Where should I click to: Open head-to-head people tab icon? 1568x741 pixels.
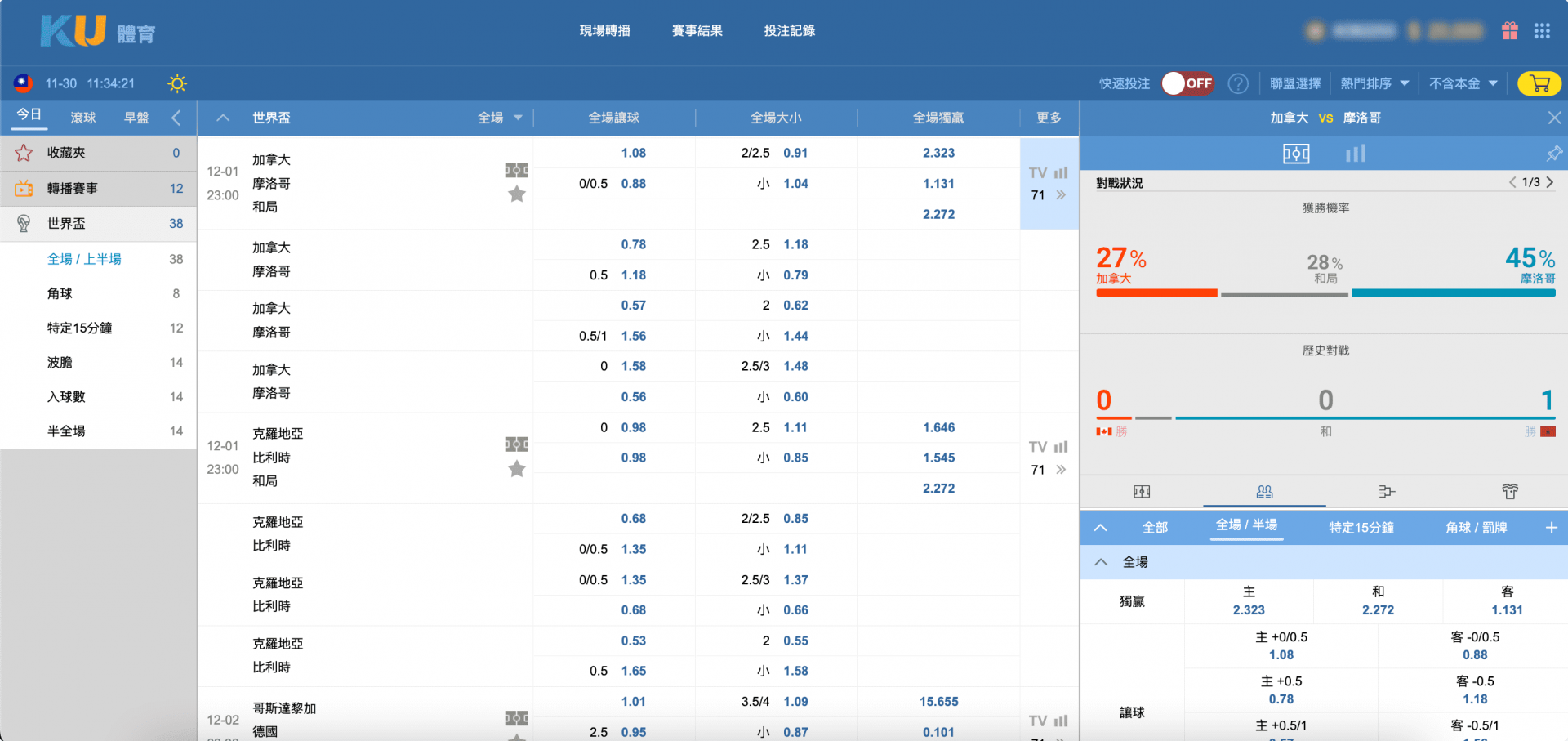pos(1264,491)
